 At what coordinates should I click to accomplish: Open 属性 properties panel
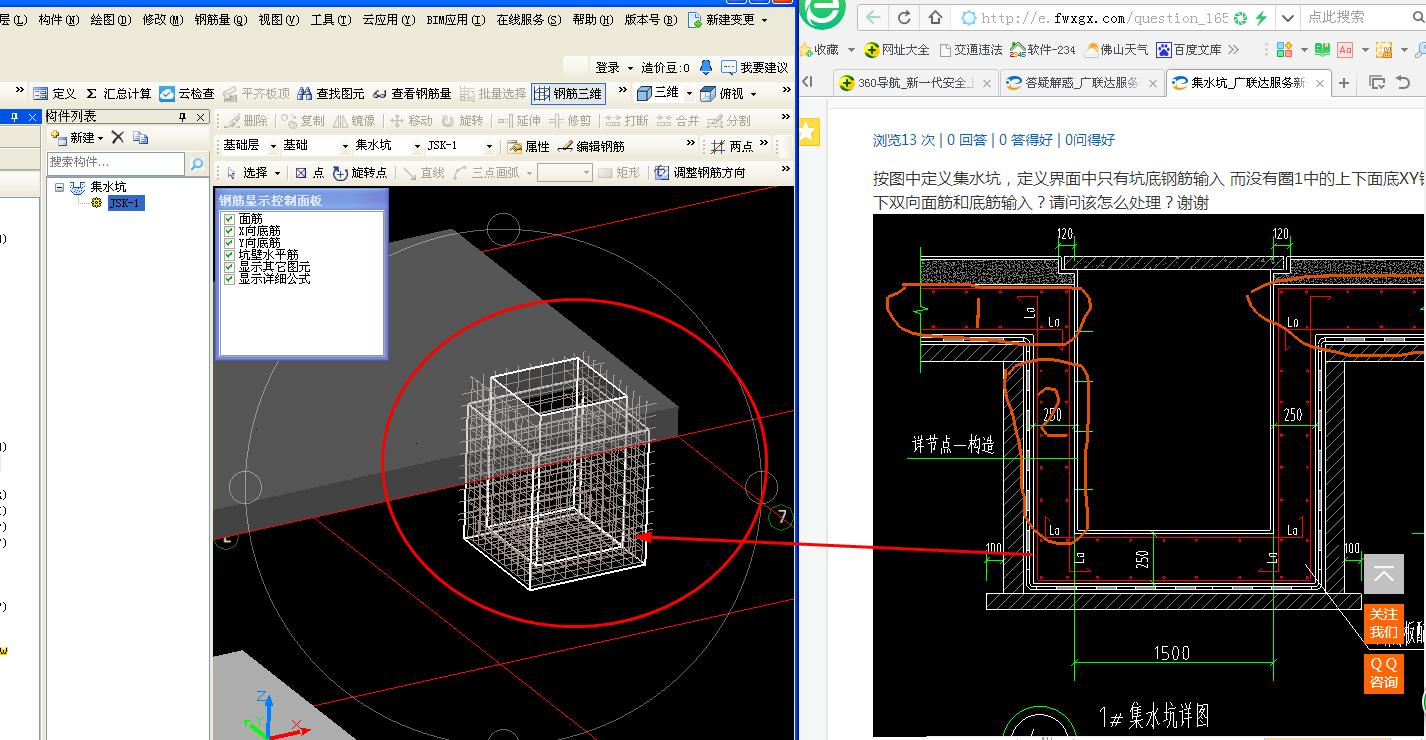click(528, 146)
